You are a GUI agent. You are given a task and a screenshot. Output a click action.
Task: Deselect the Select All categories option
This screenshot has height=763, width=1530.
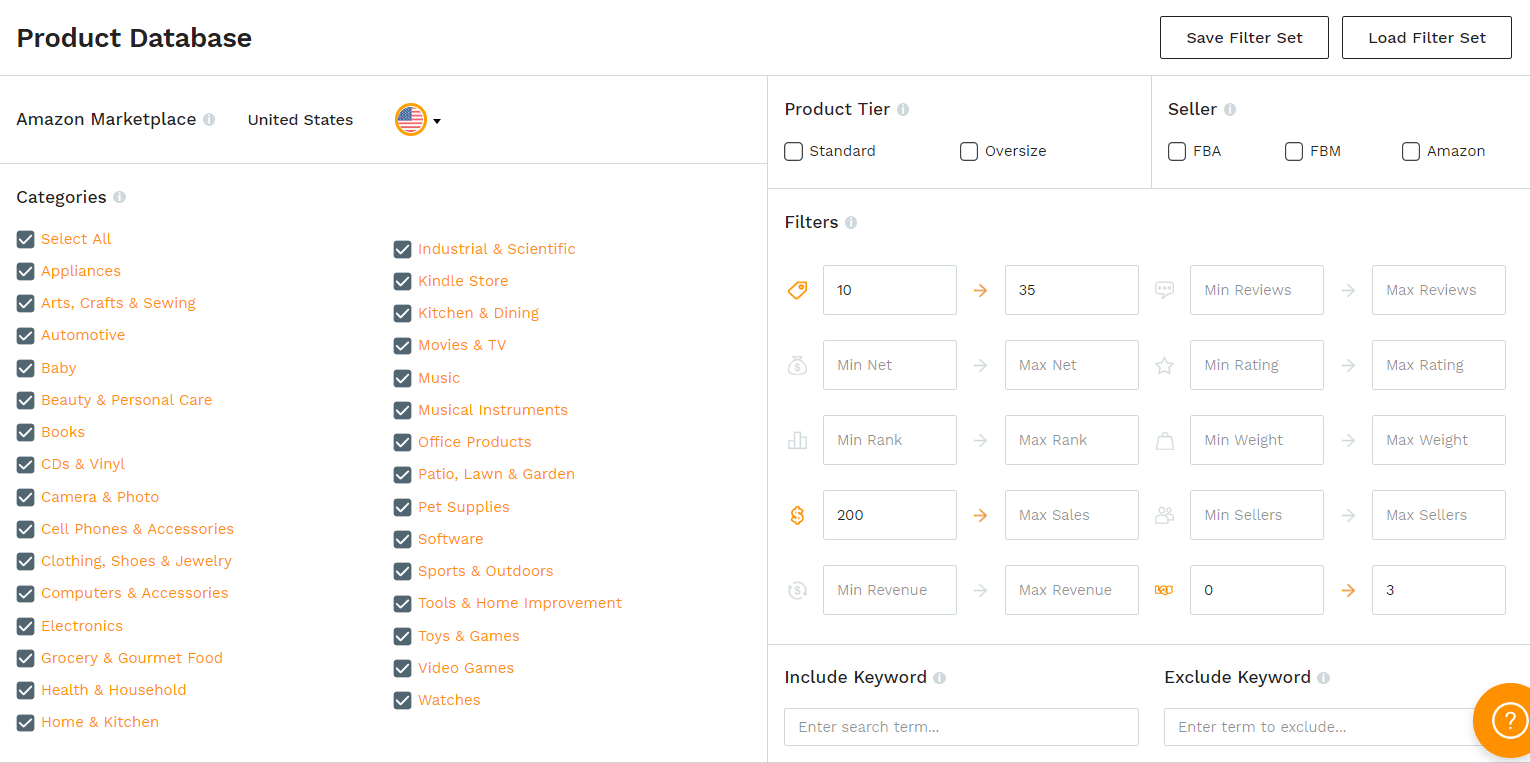click(25, 239)
